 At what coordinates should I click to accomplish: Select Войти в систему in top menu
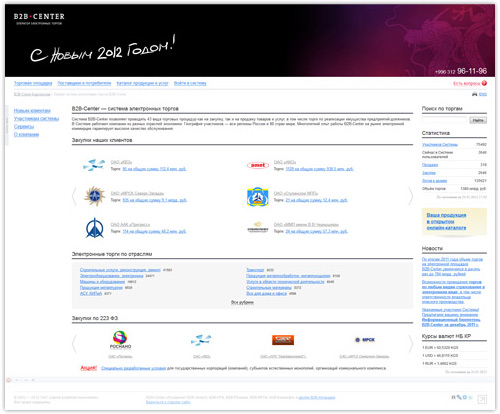click(190, 83)
